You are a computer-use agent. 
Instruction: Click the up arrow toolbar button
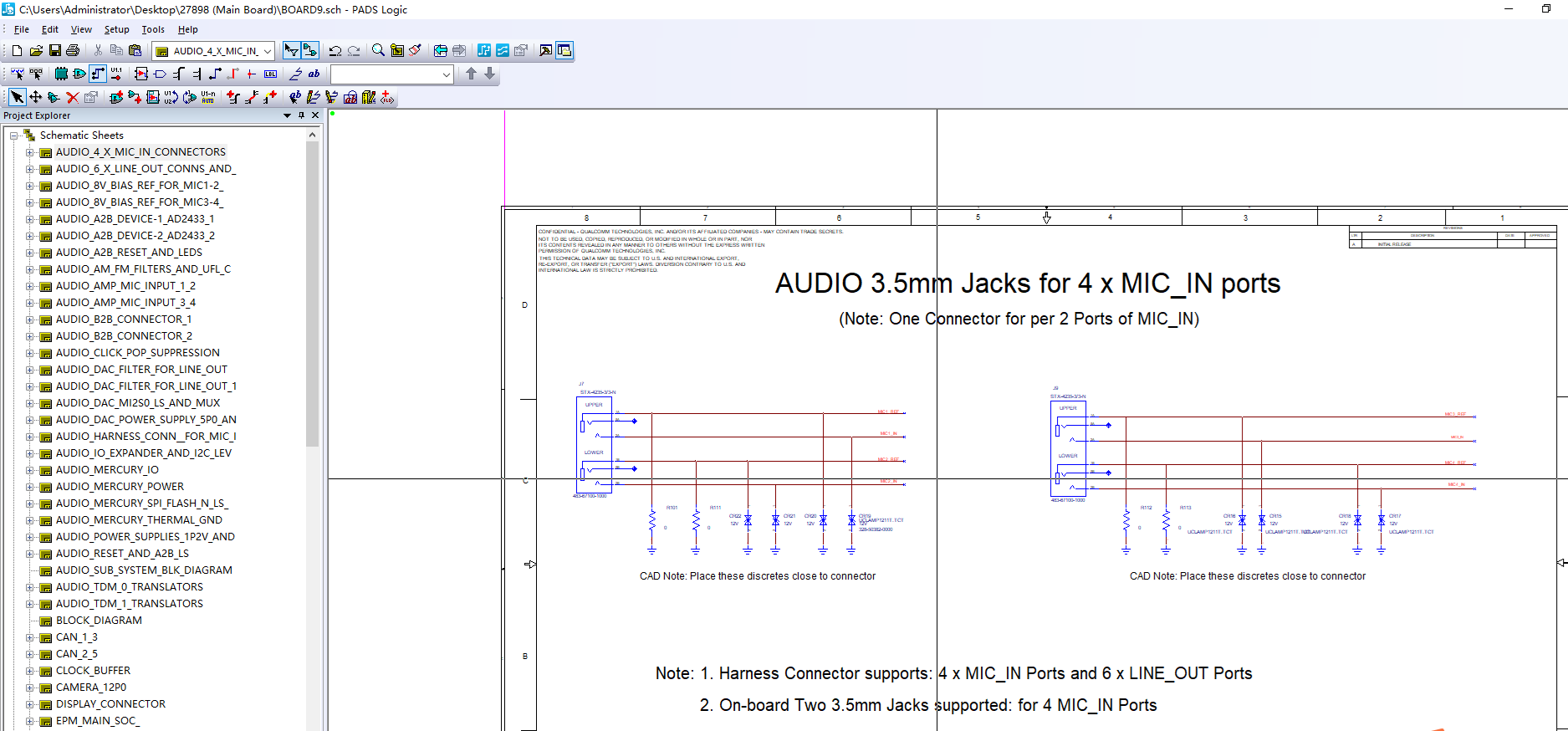pos(471,74)
